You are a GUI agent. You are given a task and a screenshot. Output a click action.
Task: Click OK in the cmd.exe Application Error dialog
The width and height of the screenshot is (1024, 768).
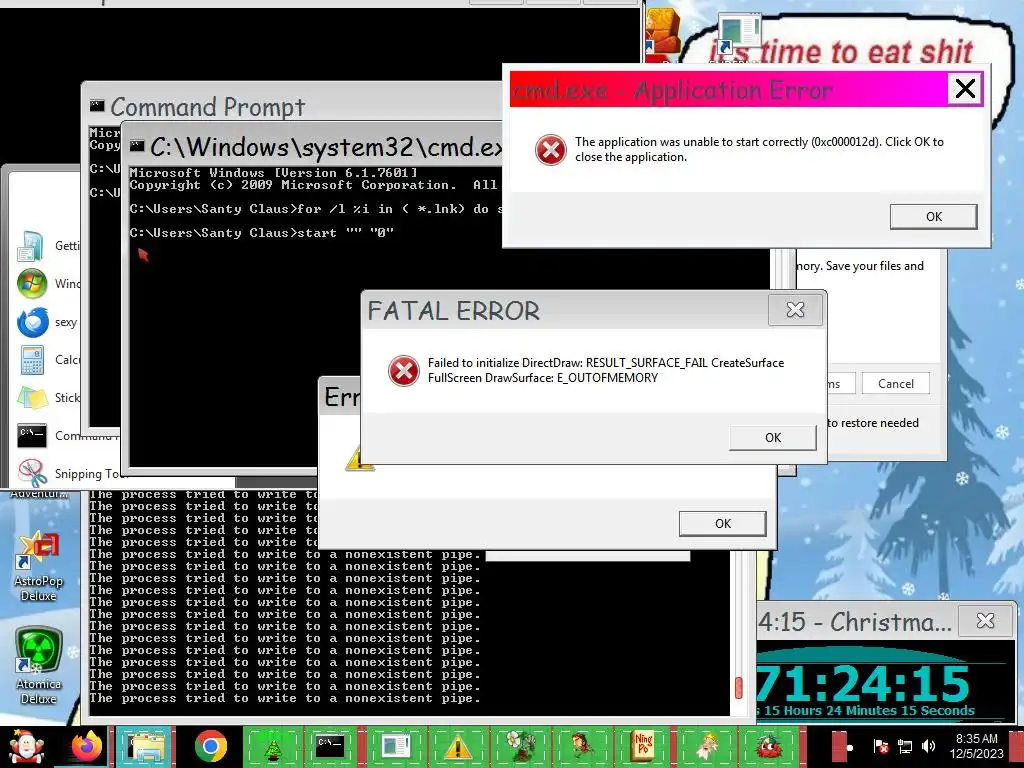click(x=933, y=216)
